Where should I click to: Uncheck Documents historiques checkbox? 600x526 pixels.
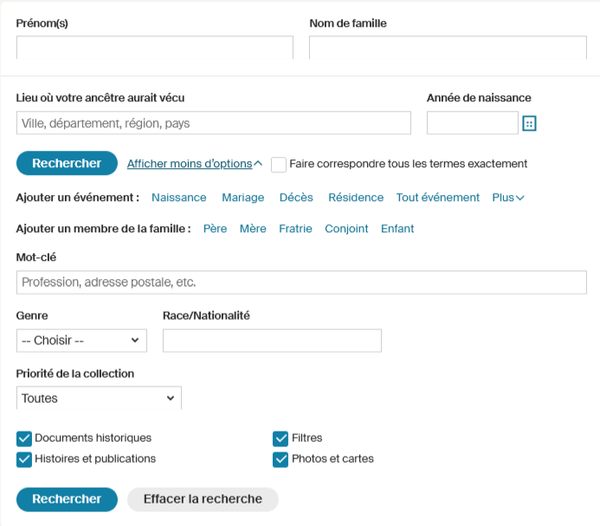(24, 438)
